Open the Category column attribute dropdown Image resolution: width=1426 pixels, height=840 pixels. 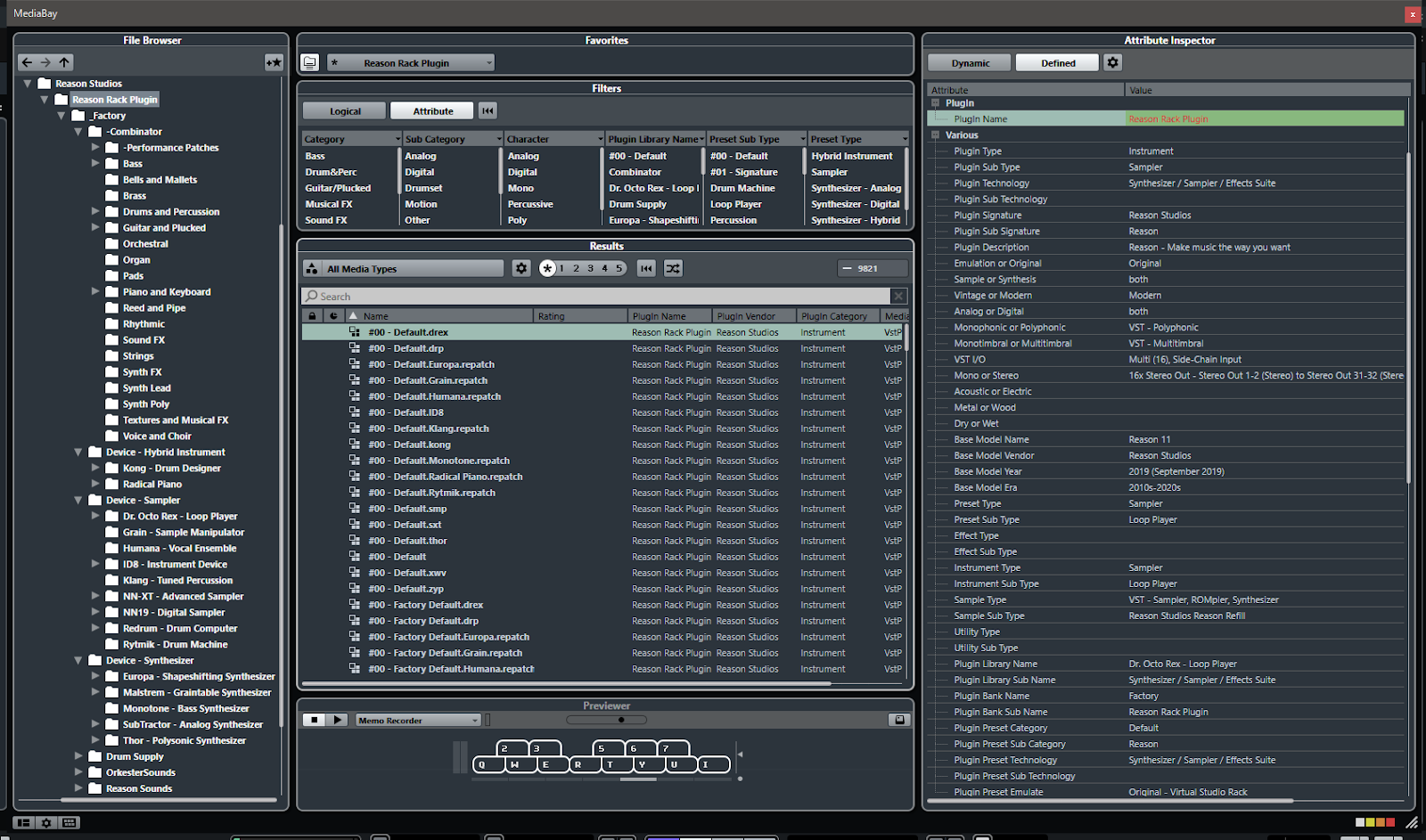(397, 139)
